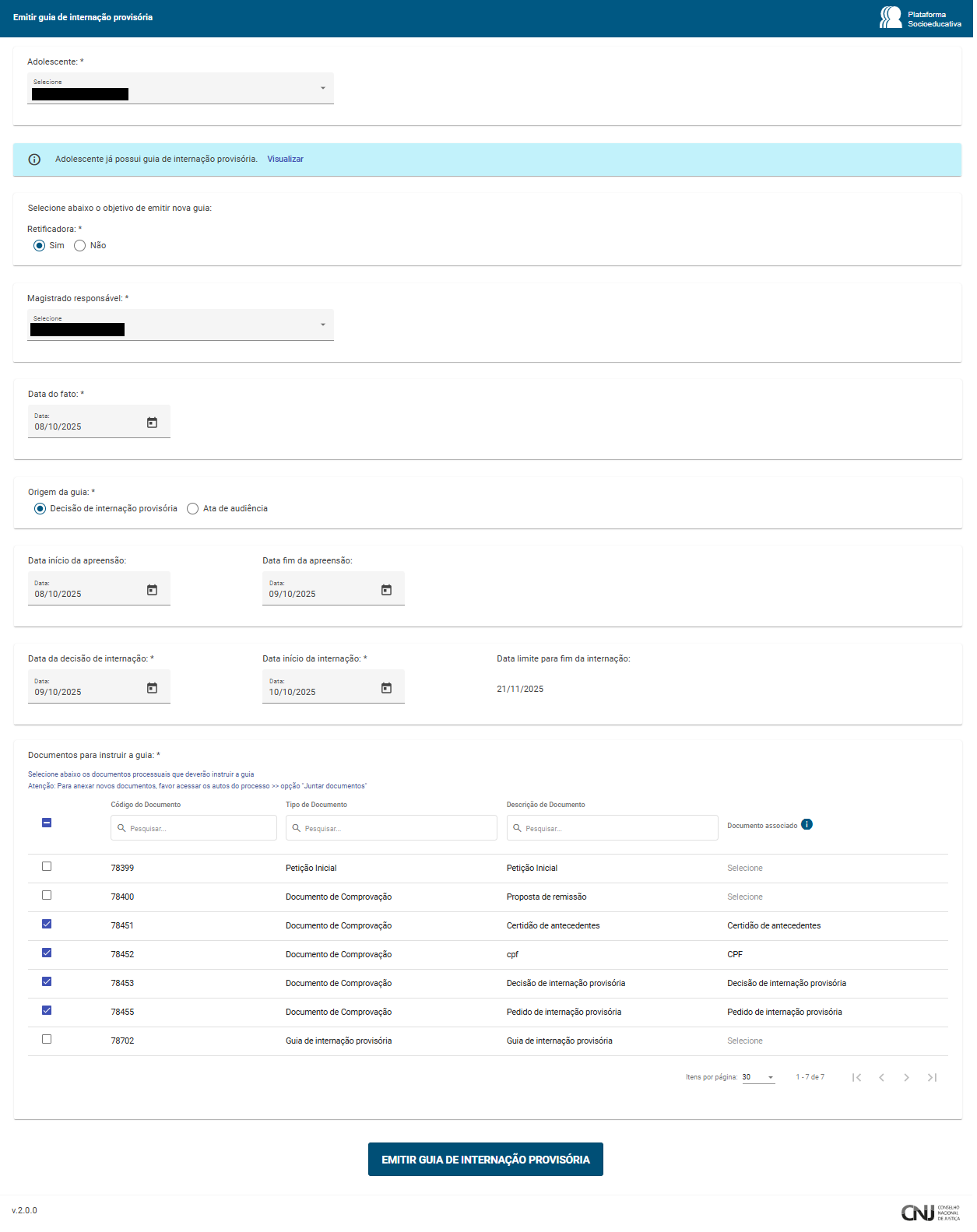Go to the first page of documents
977x1232 pixels.
point(856,1077)
